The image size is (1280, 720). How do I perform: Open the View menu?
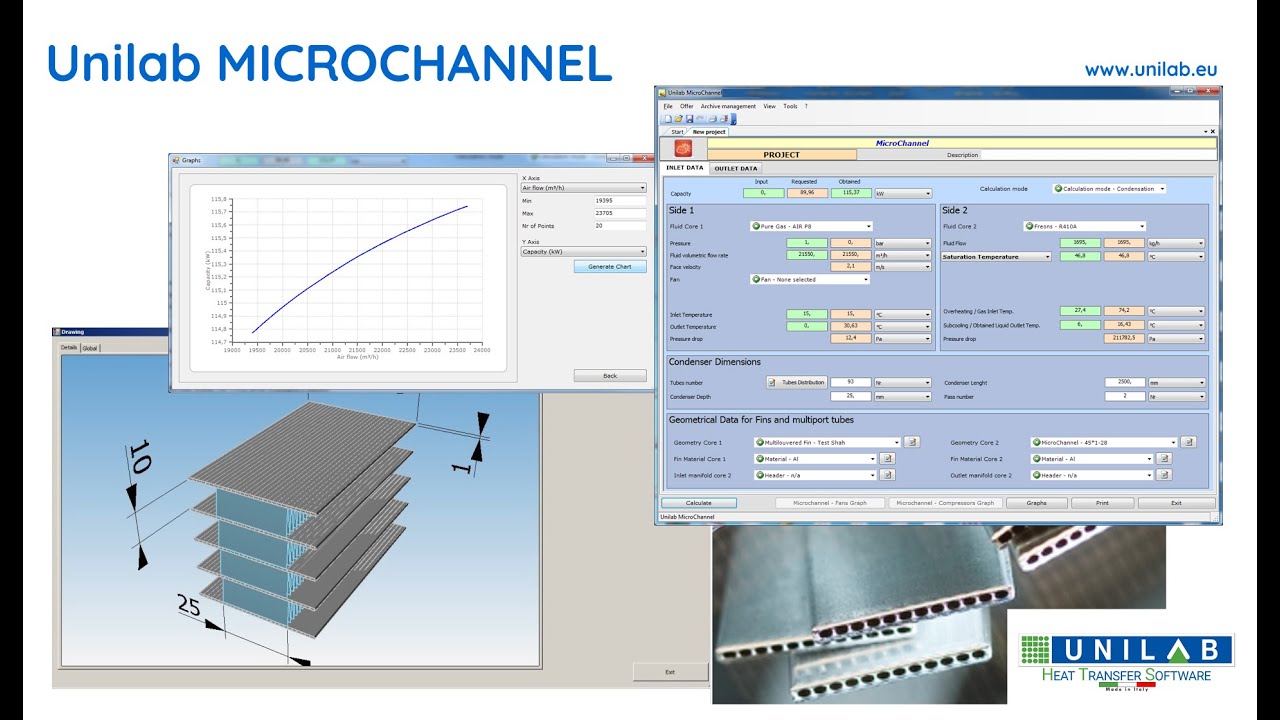[769, 106]
